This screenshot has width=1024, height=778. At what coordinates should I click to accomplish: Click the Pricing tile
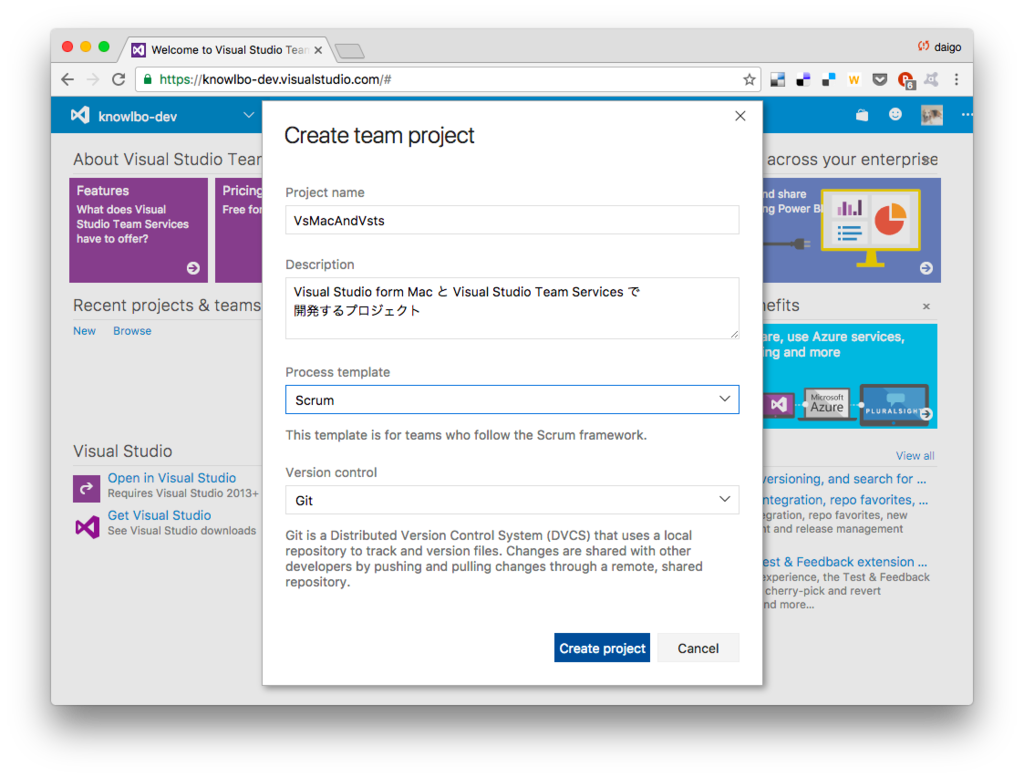(239, 231)
